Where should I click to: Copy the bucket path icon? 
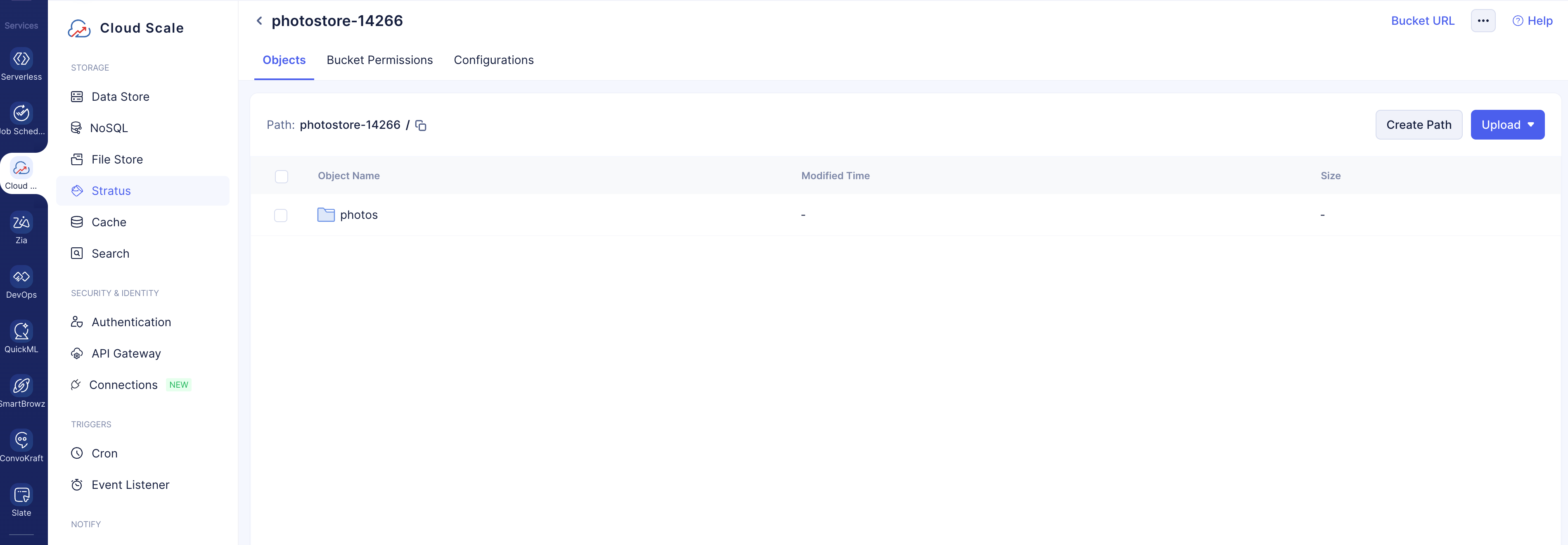pyautogui.click(x=421, y=126)
